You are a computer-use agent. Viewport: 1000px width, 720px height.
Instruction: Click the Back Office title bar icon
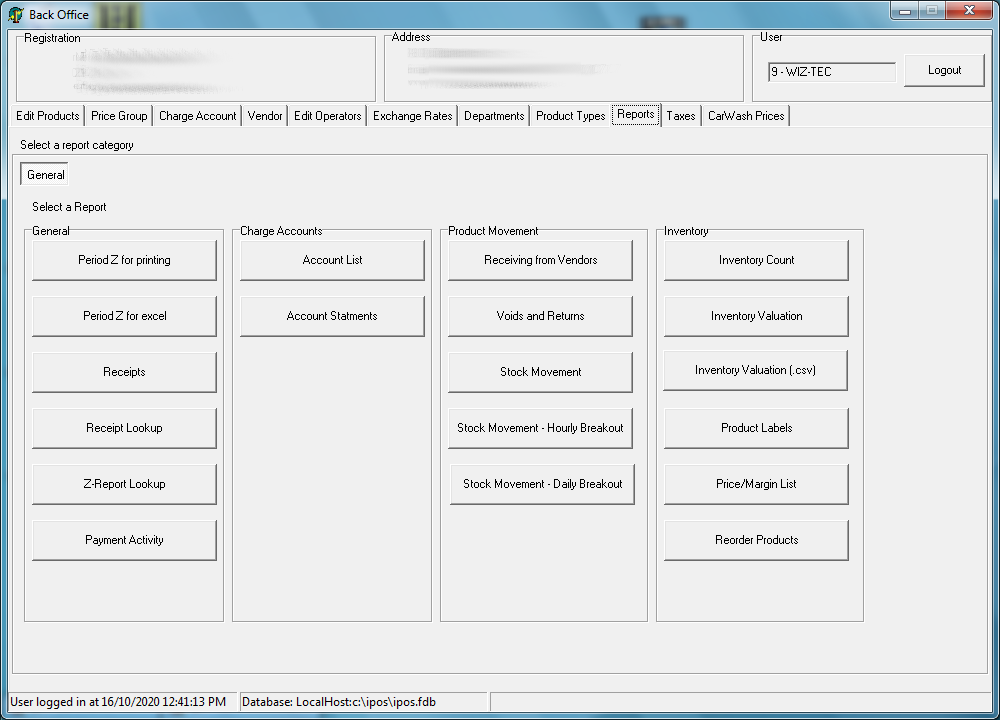click(17, 14)
